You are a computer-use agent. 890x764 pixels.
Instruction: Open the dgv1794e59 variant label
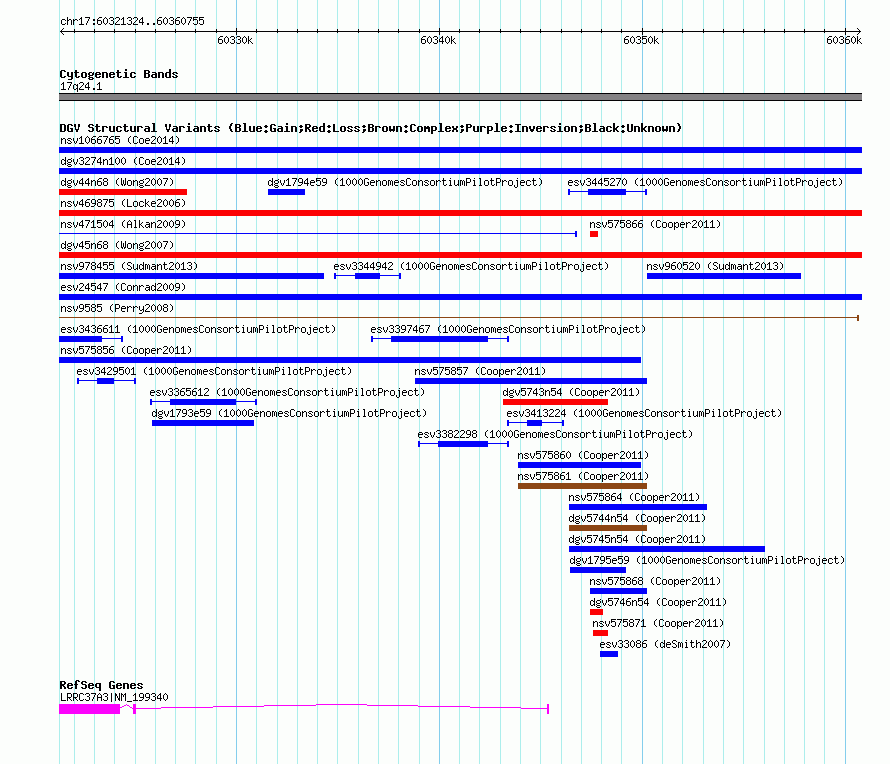pyautogui.click(x=405, y=182)
